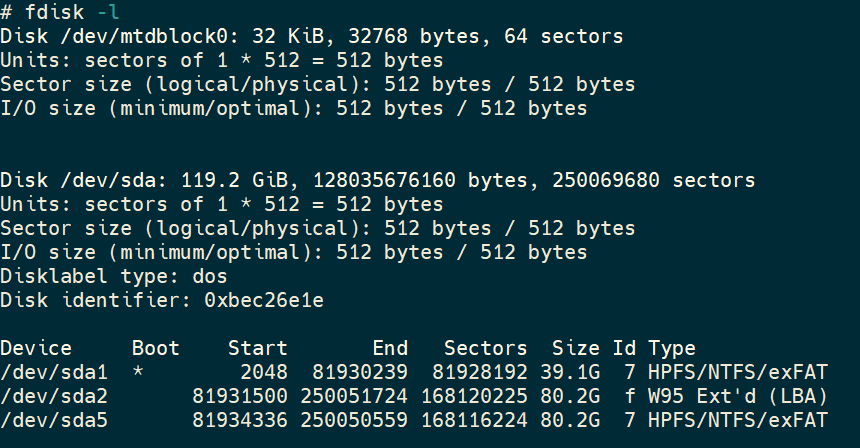Click the 39.1G size value
This screenshot has width=860, height=448.
pyautogui.click(x=570, y=372)
